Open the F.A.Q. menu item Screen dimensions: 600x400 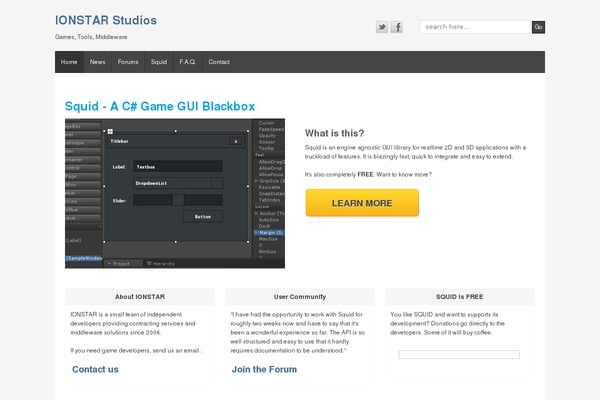click(x=188, y=62)
